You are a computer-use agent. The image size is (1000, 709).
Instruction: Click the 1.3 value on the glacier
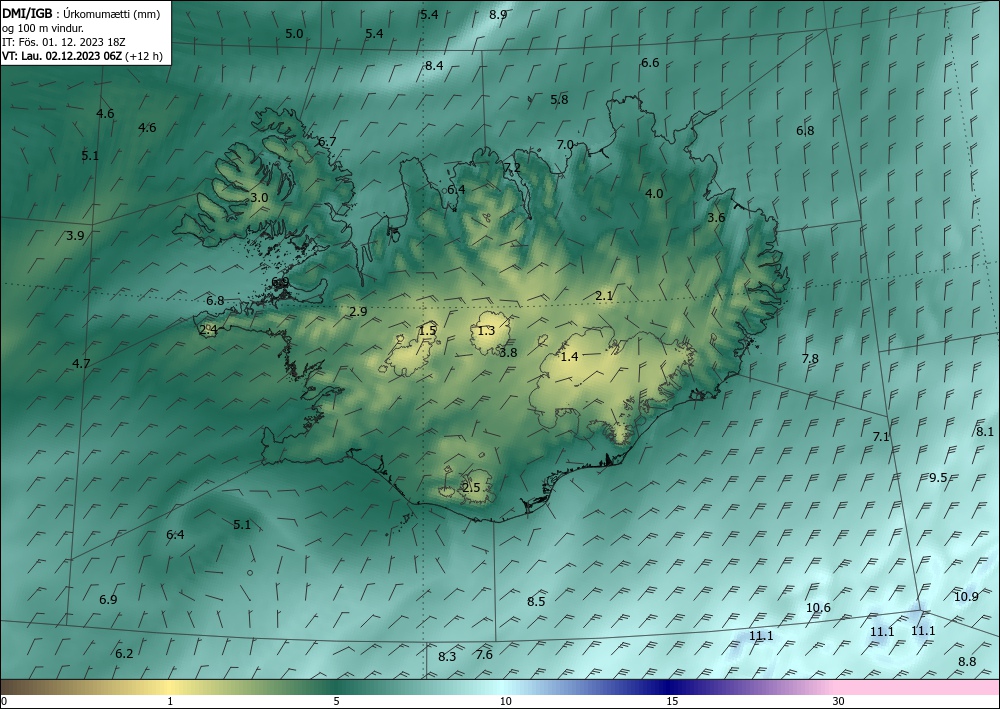(x=486, y=330)
